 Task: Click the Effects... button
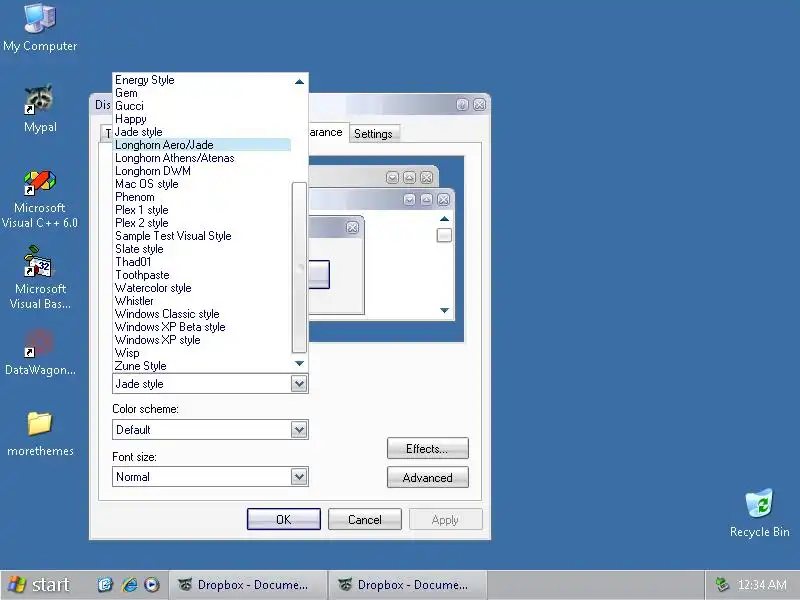click(x=428, y=449)
